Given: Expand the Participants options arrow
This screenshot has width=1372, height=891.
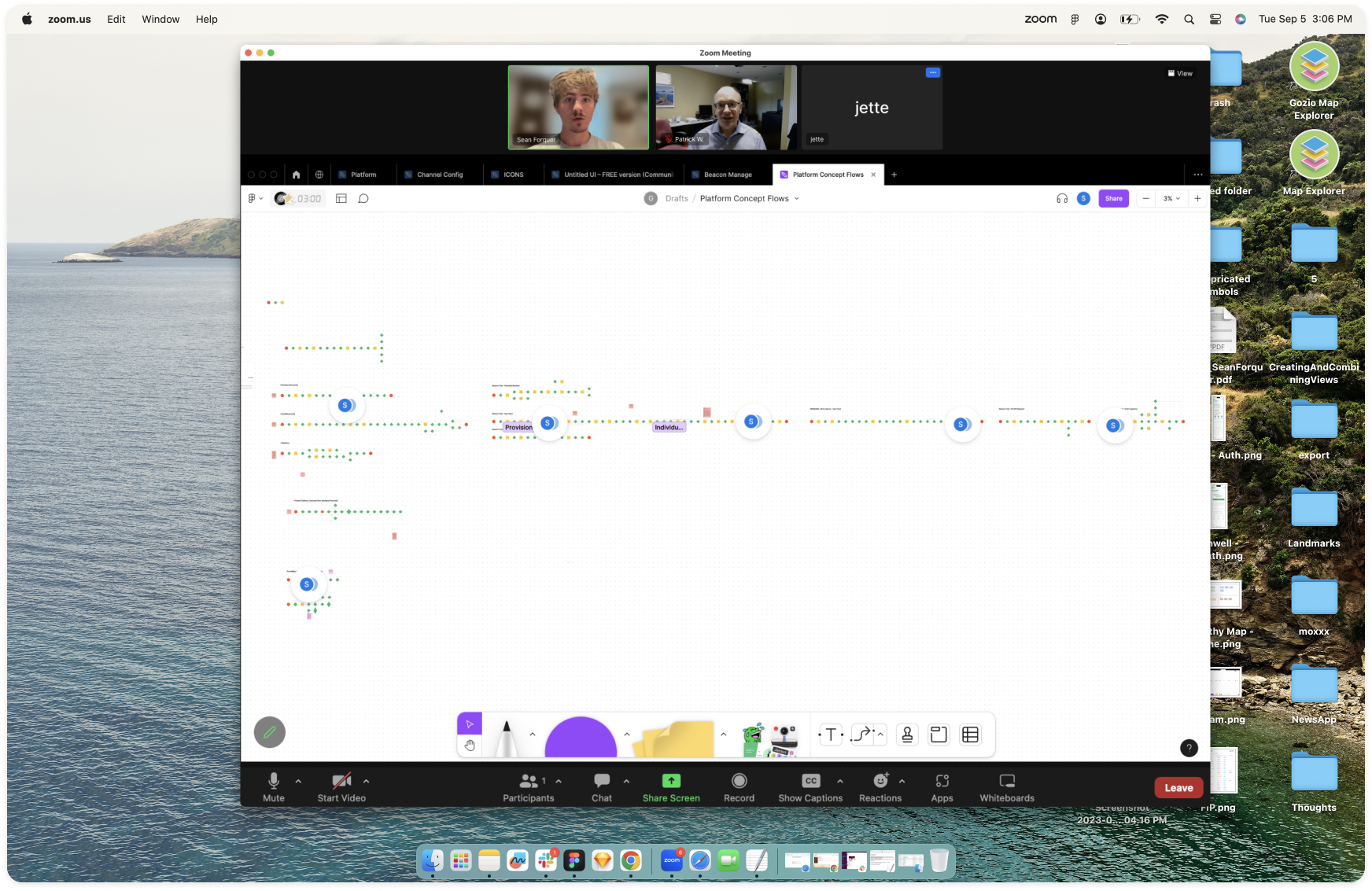Looking at the screenshot, I should coord(559,781).
